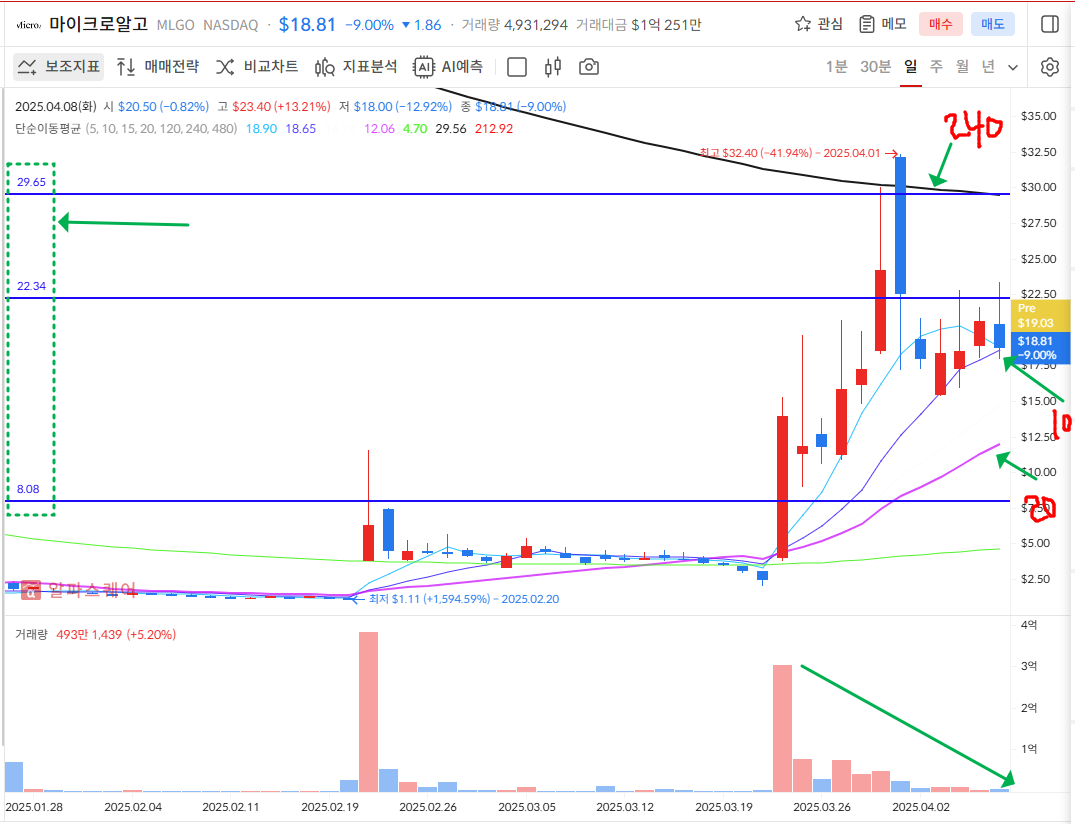Click the yellow Pre $19.03 price tag
The width and height of the screenshot is (1075, 824).
point(1040,316)
